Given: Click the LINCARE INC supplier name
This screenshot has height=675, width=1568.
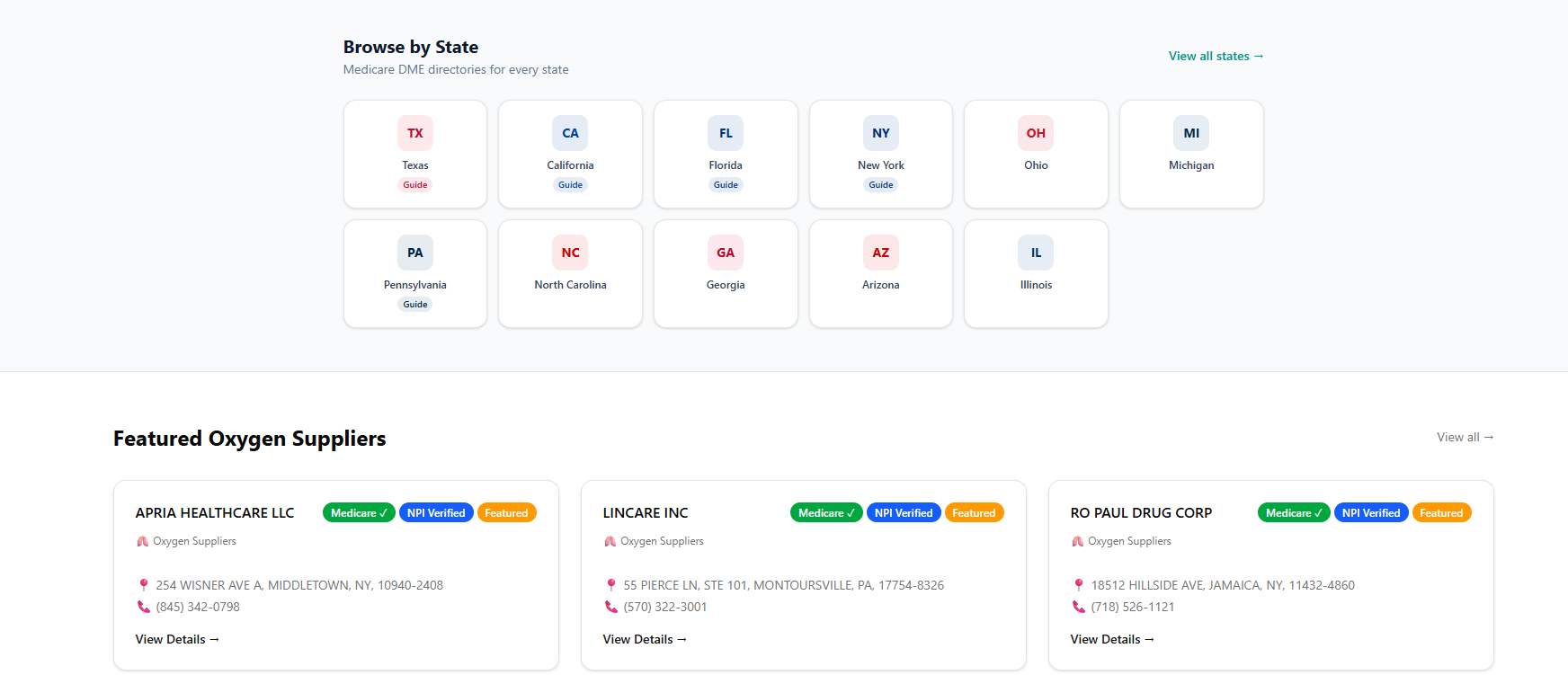Looking at the screenshot, I should click(x=646, y=512).
